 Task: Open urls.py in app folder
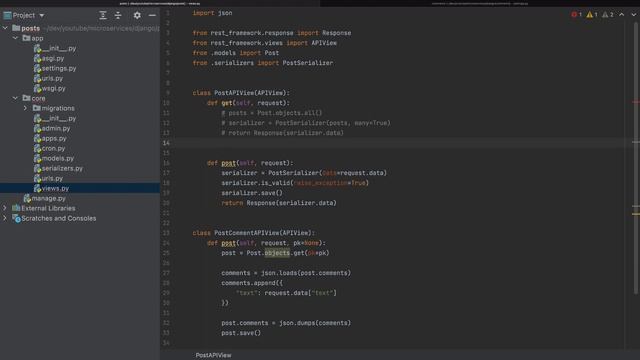tap(48, 78)
